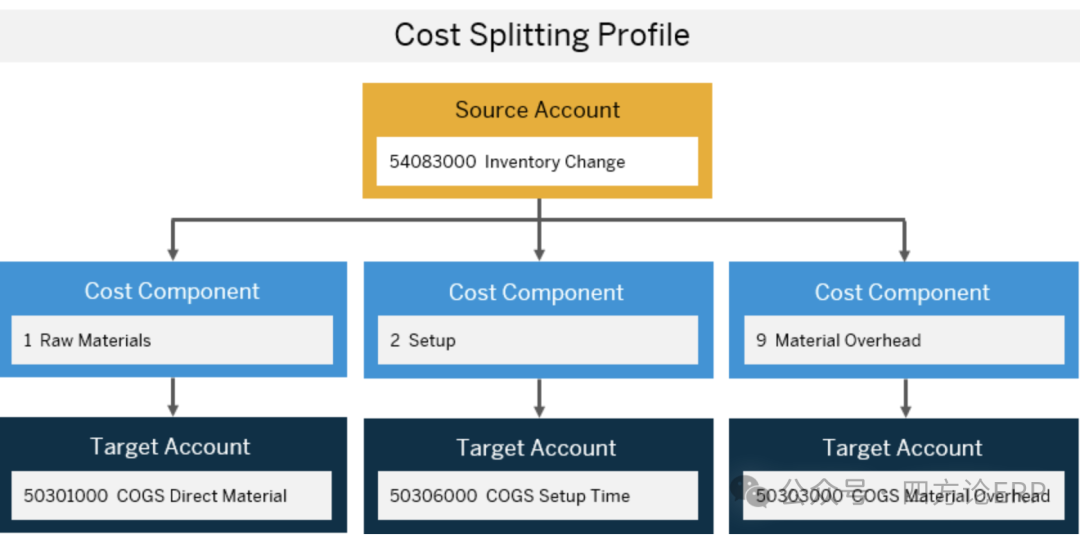The image size is (1080, 536).
Task: Click the "1 Raw Materials" box
Action: [172, 340]
